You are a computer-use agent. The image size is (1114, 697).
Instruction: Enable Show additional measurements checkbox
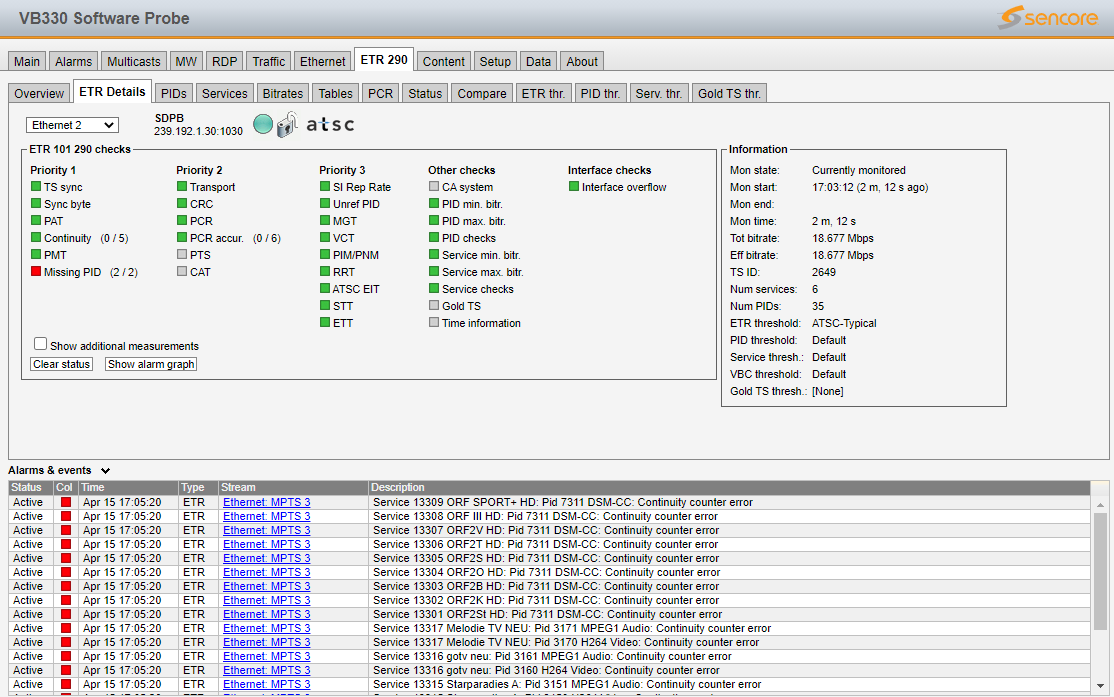point(41,344)
